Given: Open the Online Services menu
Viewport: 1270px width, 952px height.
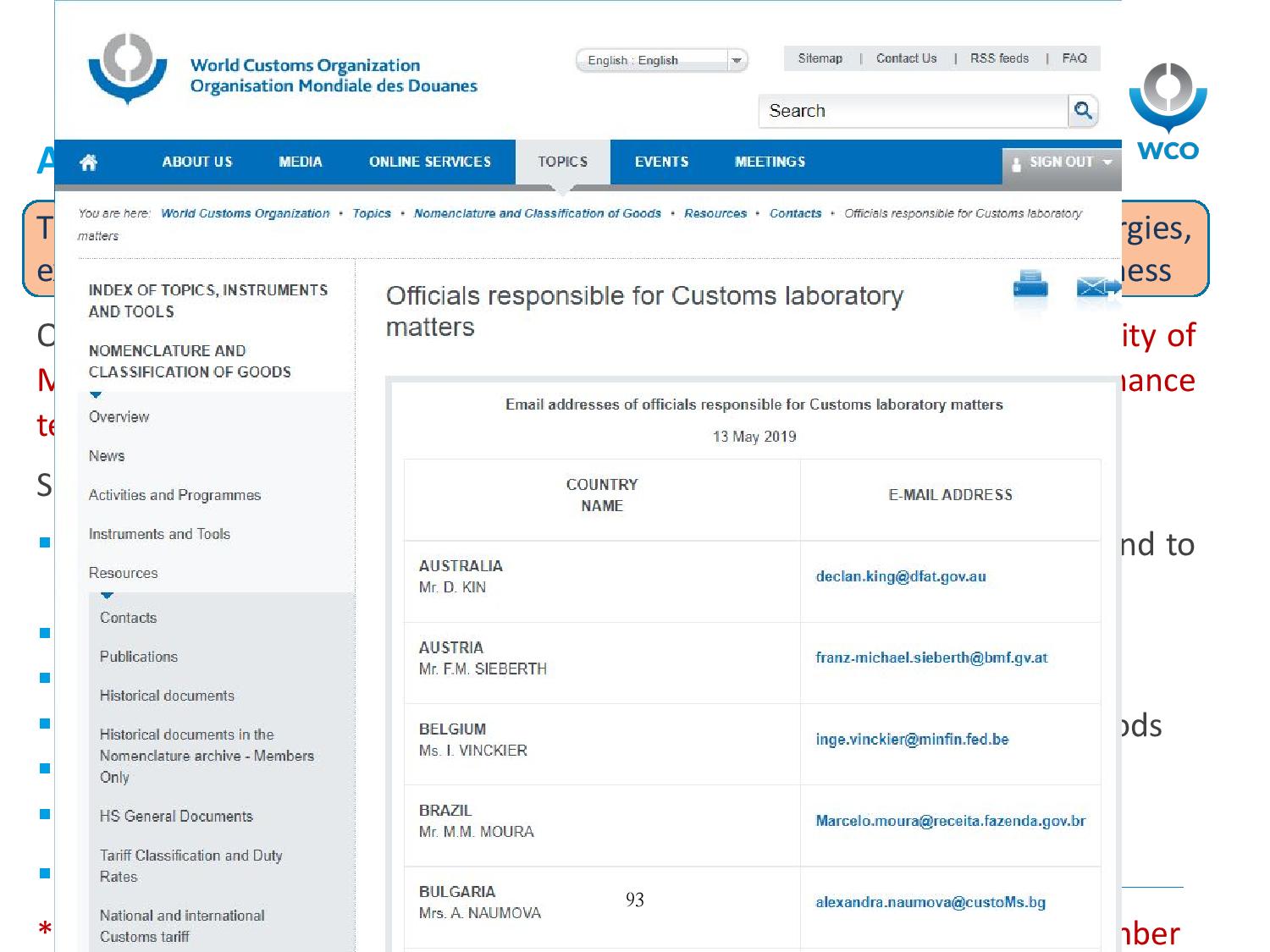Looking at the screenshot, I should (430, 162).
